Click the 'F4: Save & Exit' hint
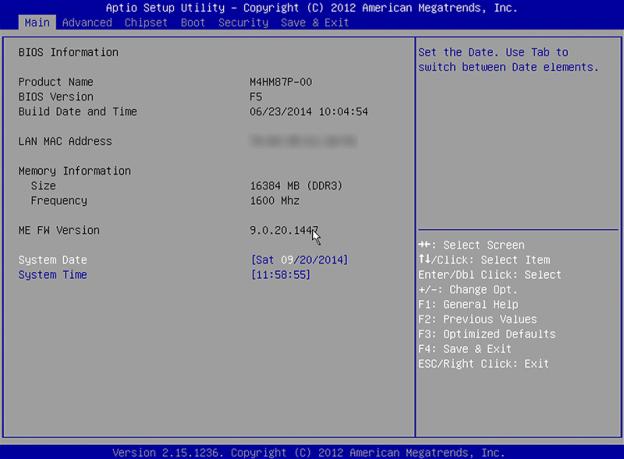Screen dimensions: 624x459 click(x=465, y=349)
